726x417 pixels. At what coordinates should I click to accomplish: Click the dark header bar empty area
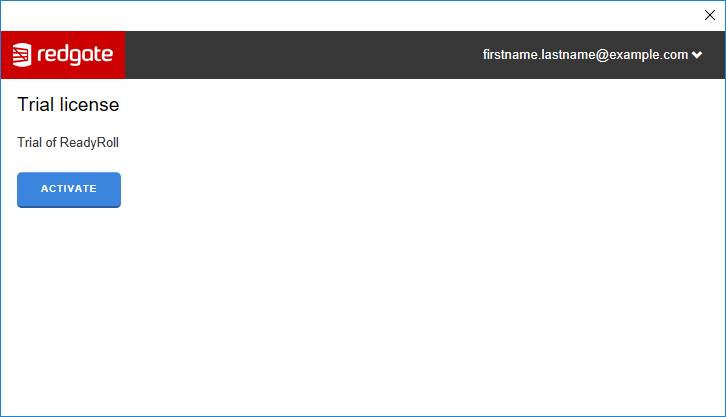[x=300, y=55]
